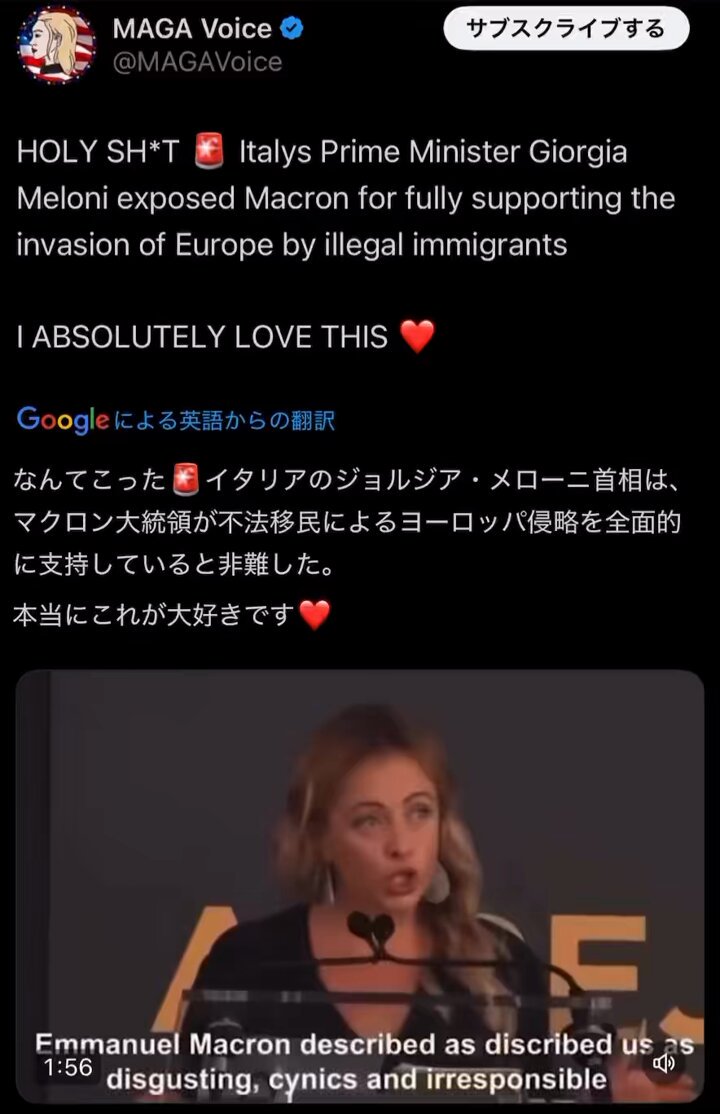
Task: Click the Google logo in translation label
Action: tap(63, 419)
